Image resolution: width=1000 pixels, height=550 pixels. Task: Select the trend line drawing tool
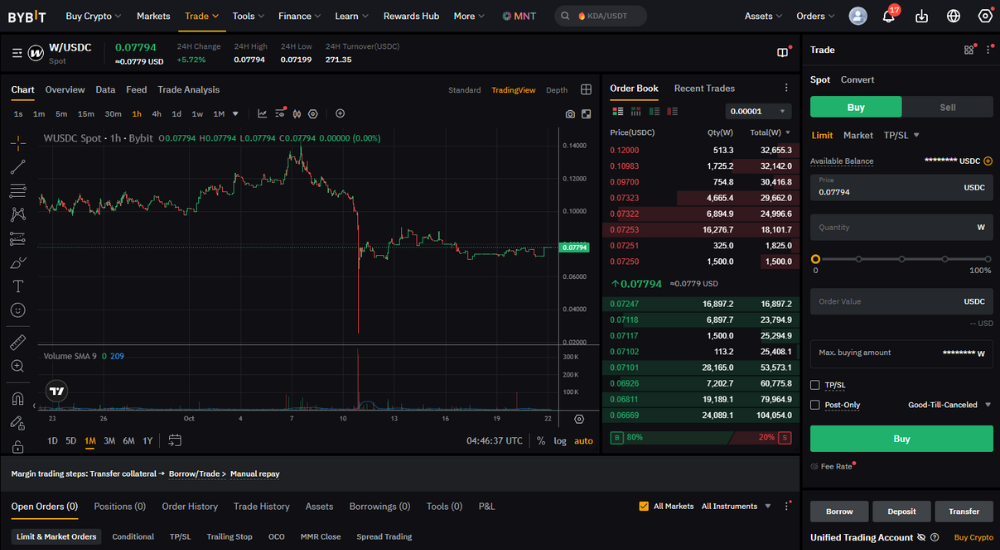tap(18, 167)
